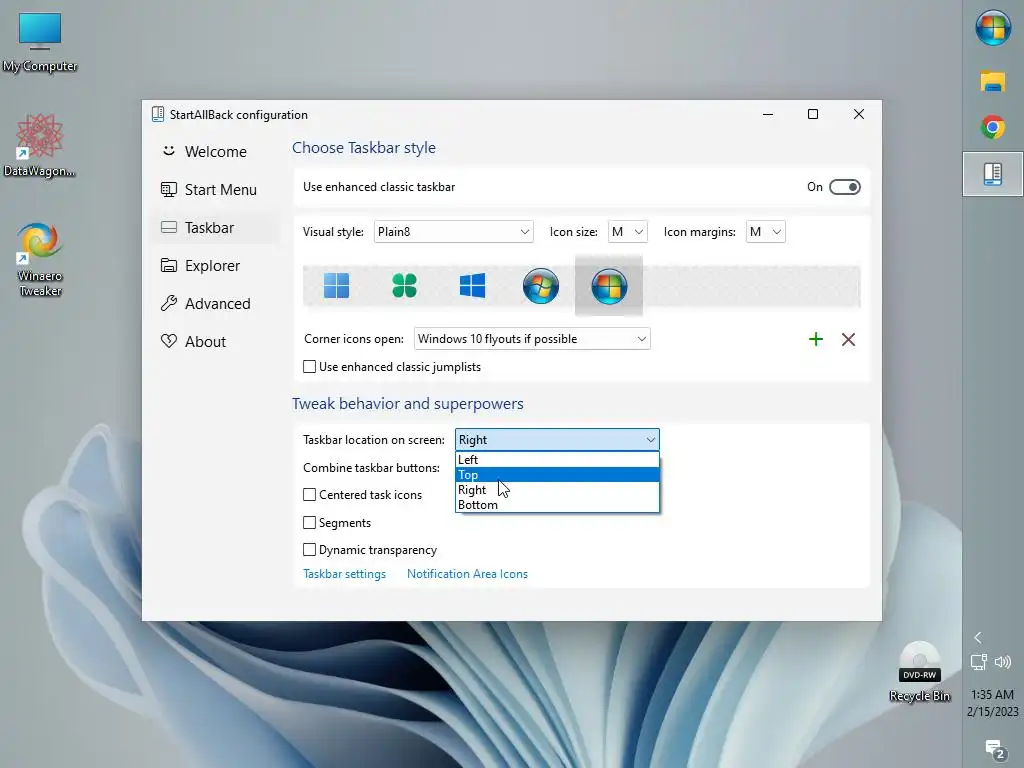Open network status tray icon

(x=978, y=662)
